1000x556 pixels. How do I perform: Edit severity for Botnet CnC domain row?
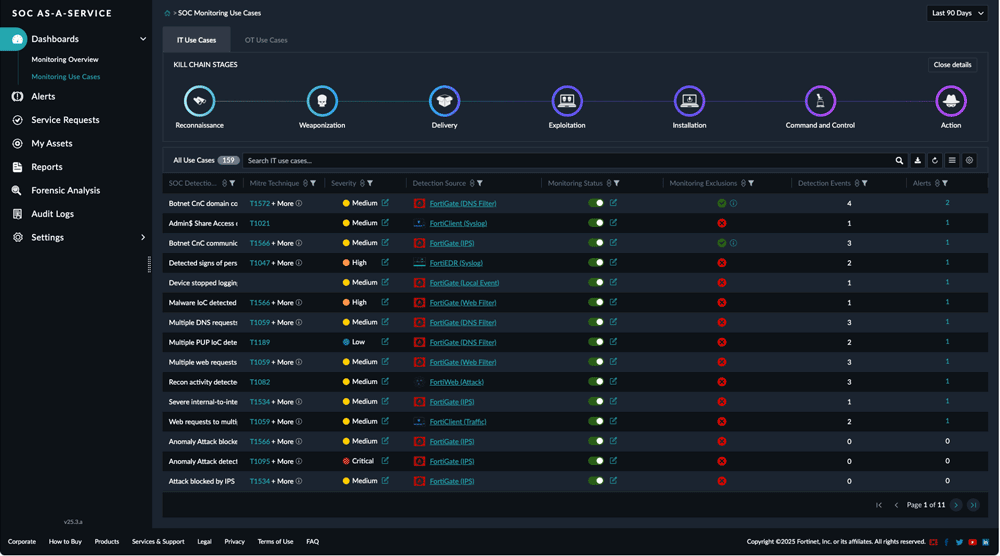click(385, 203)
